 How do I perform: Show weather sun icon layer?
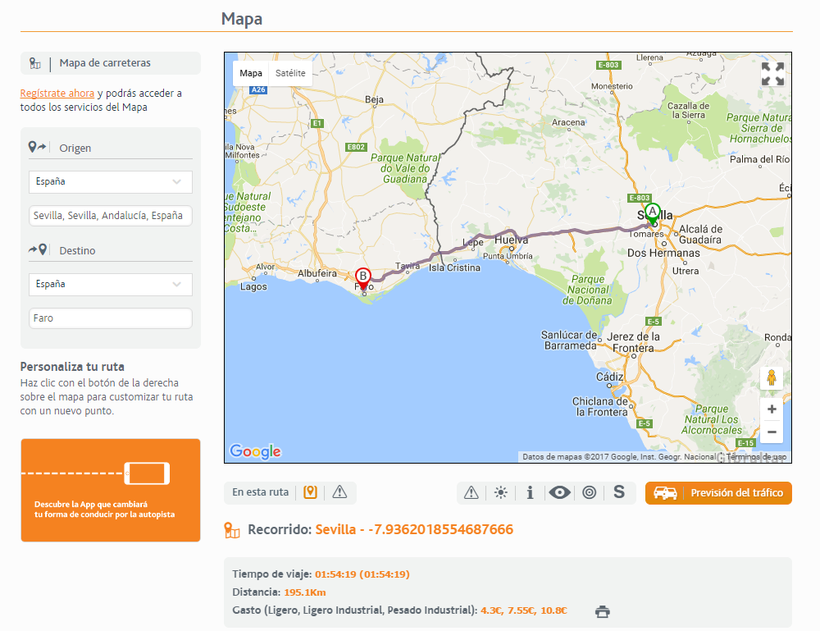pos(500,493)
